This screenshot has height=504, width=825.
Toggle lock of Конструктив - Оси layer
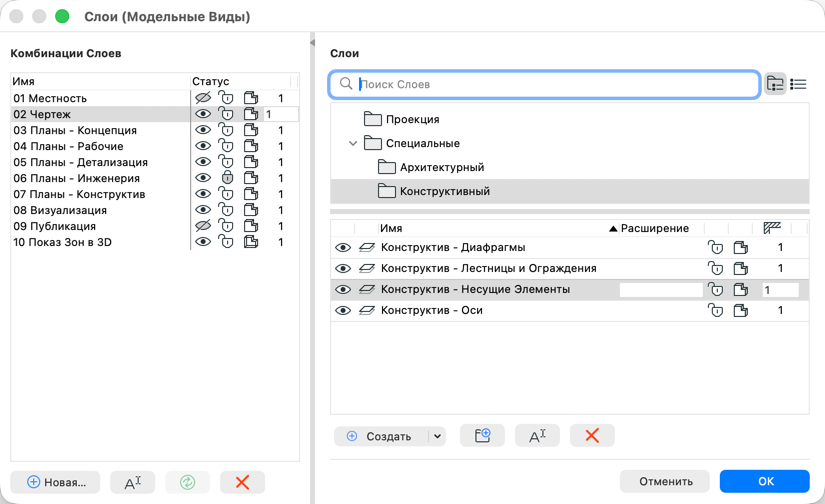pyautogui.click(x=715, y=310)
